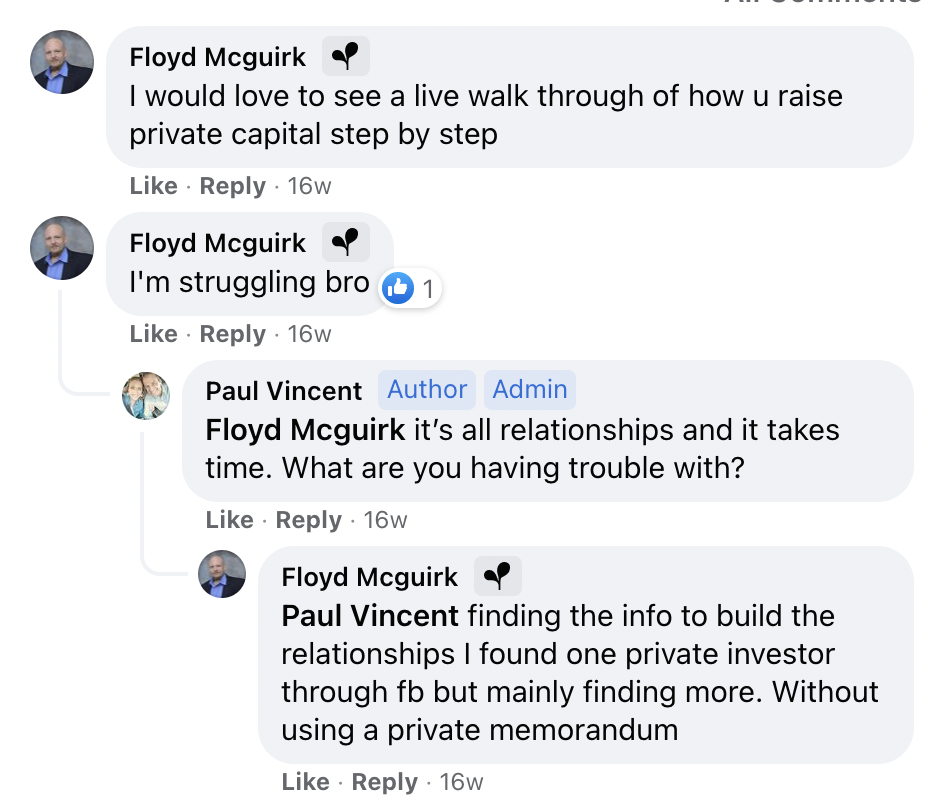Reply to the "live walk through" comment
The image size is (938, 800).
(x=232, y=186)
